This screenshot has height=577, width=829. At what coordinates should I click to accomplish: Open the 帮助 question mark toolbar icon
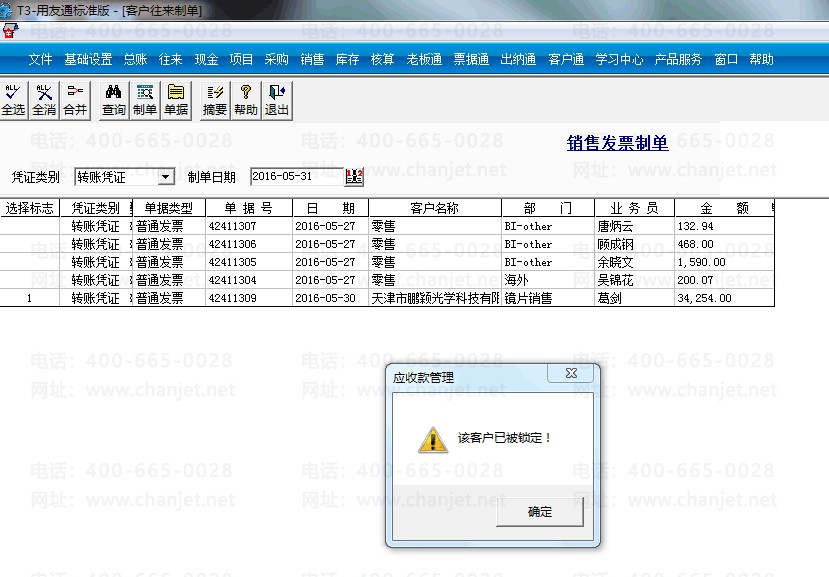point(246,100)
